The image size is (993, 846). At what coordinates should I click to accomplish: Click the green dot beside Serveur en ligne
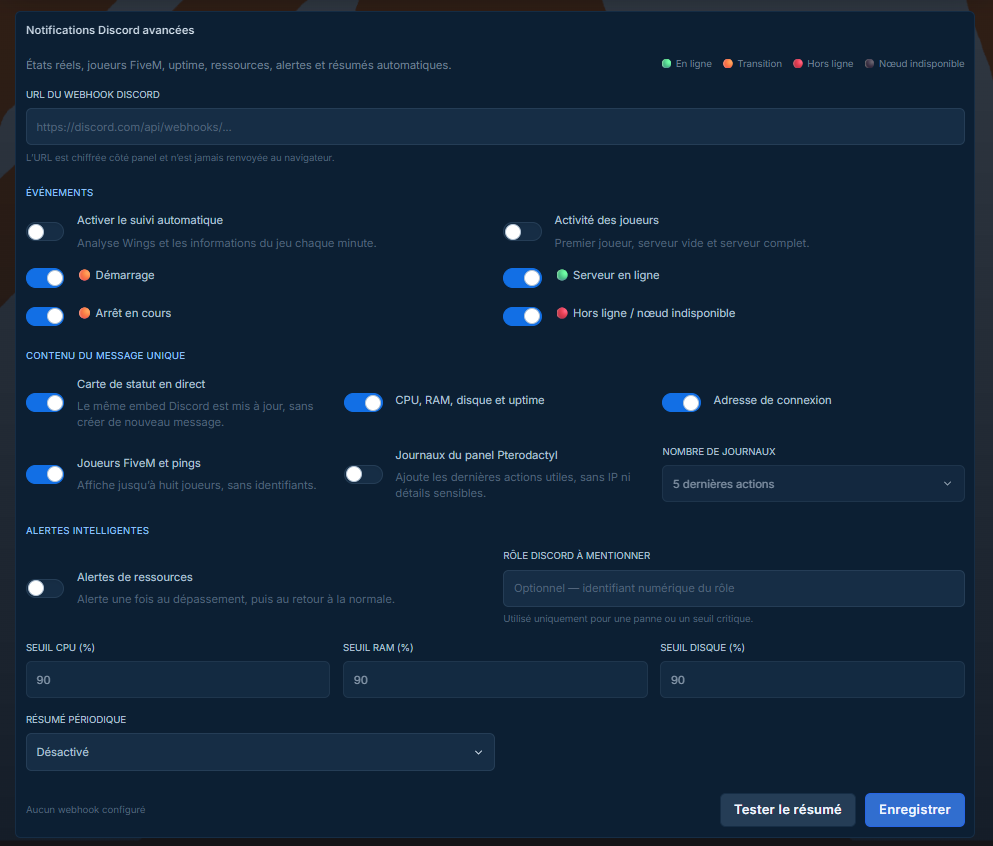pos(562,275)
